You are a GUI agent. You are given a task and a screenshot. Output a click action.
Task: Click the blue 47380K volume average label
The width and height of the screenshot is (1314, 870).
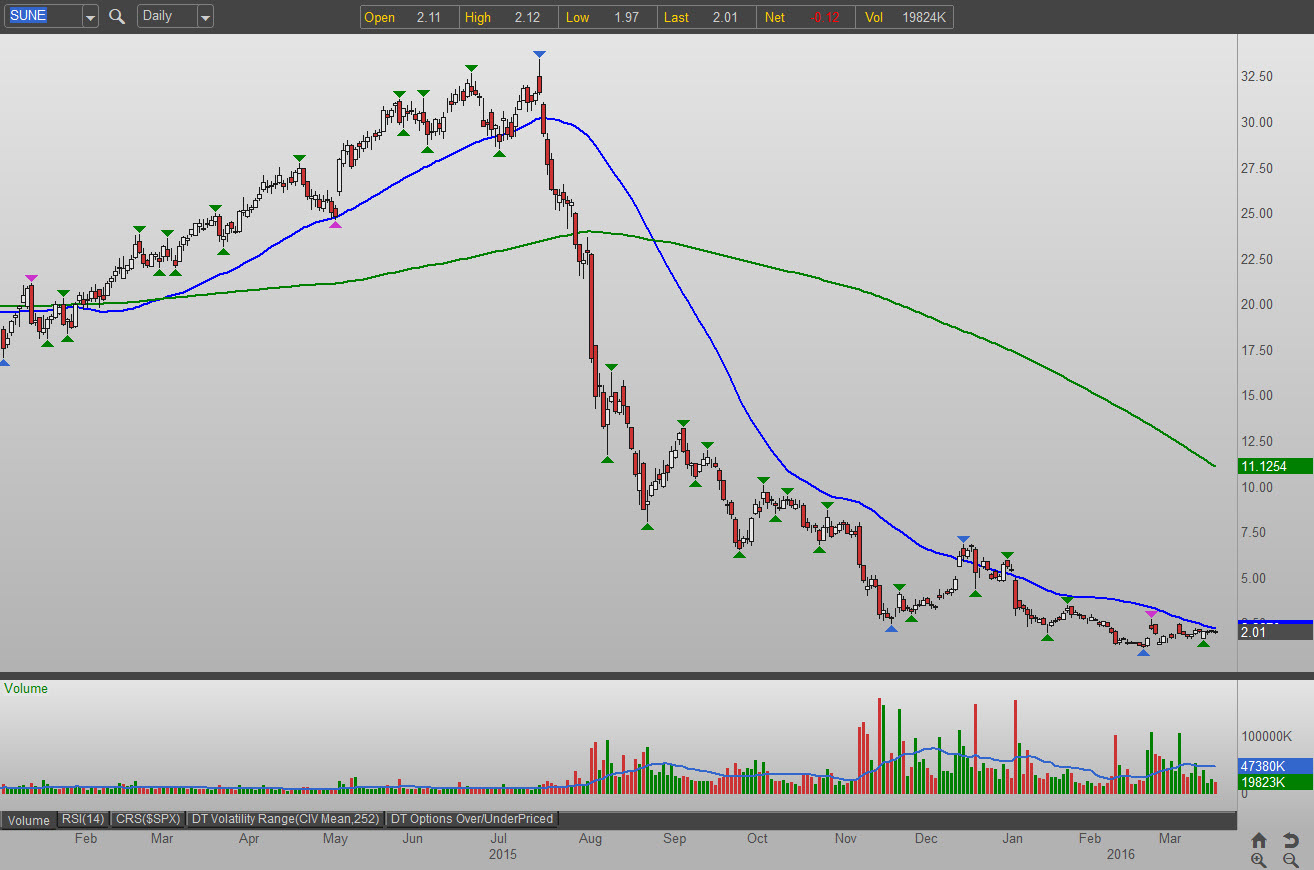coord(1275,766)
